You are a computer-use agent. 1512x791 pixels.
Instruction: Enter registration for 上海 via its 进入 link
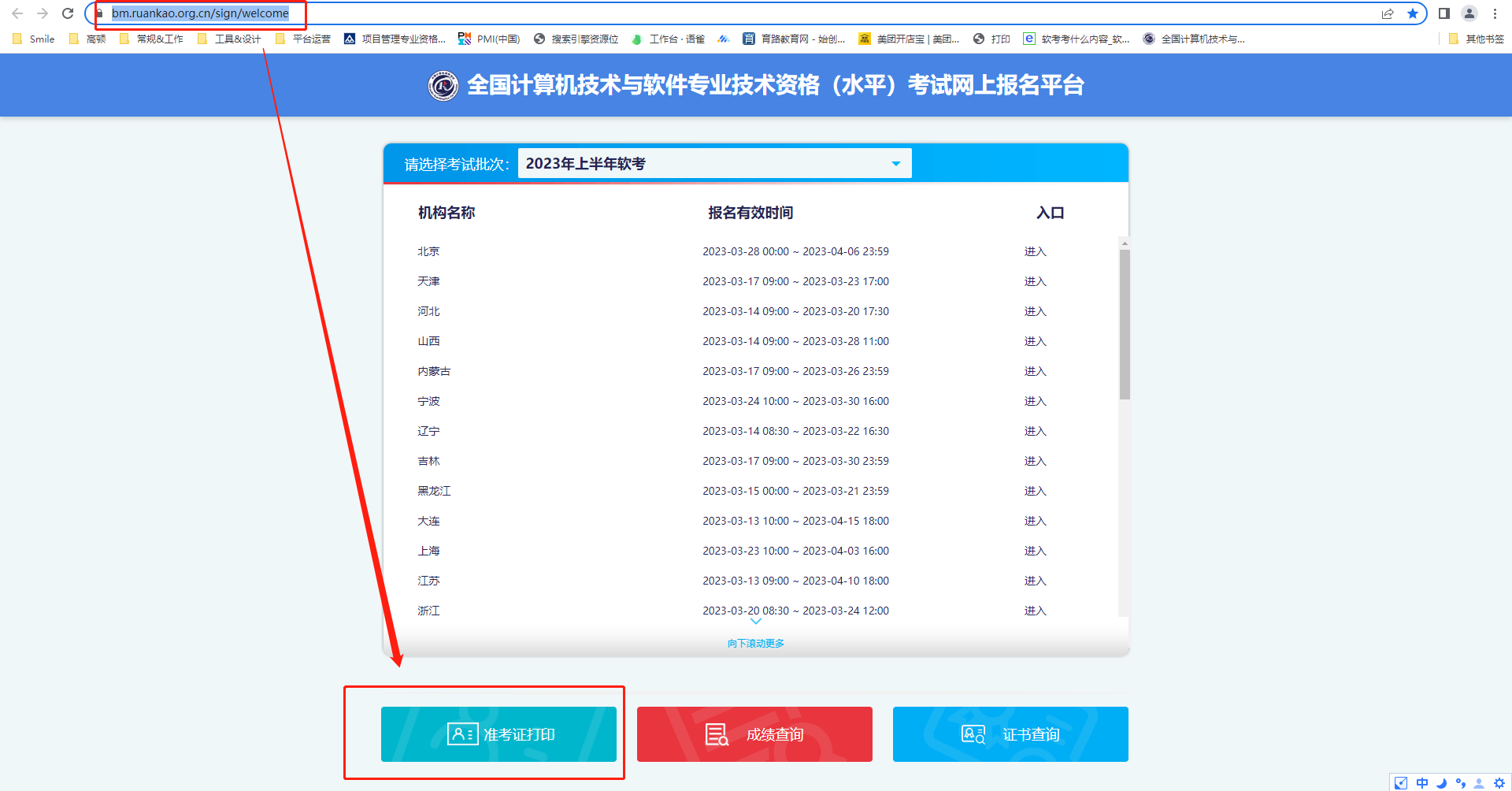pos(1036,551)
